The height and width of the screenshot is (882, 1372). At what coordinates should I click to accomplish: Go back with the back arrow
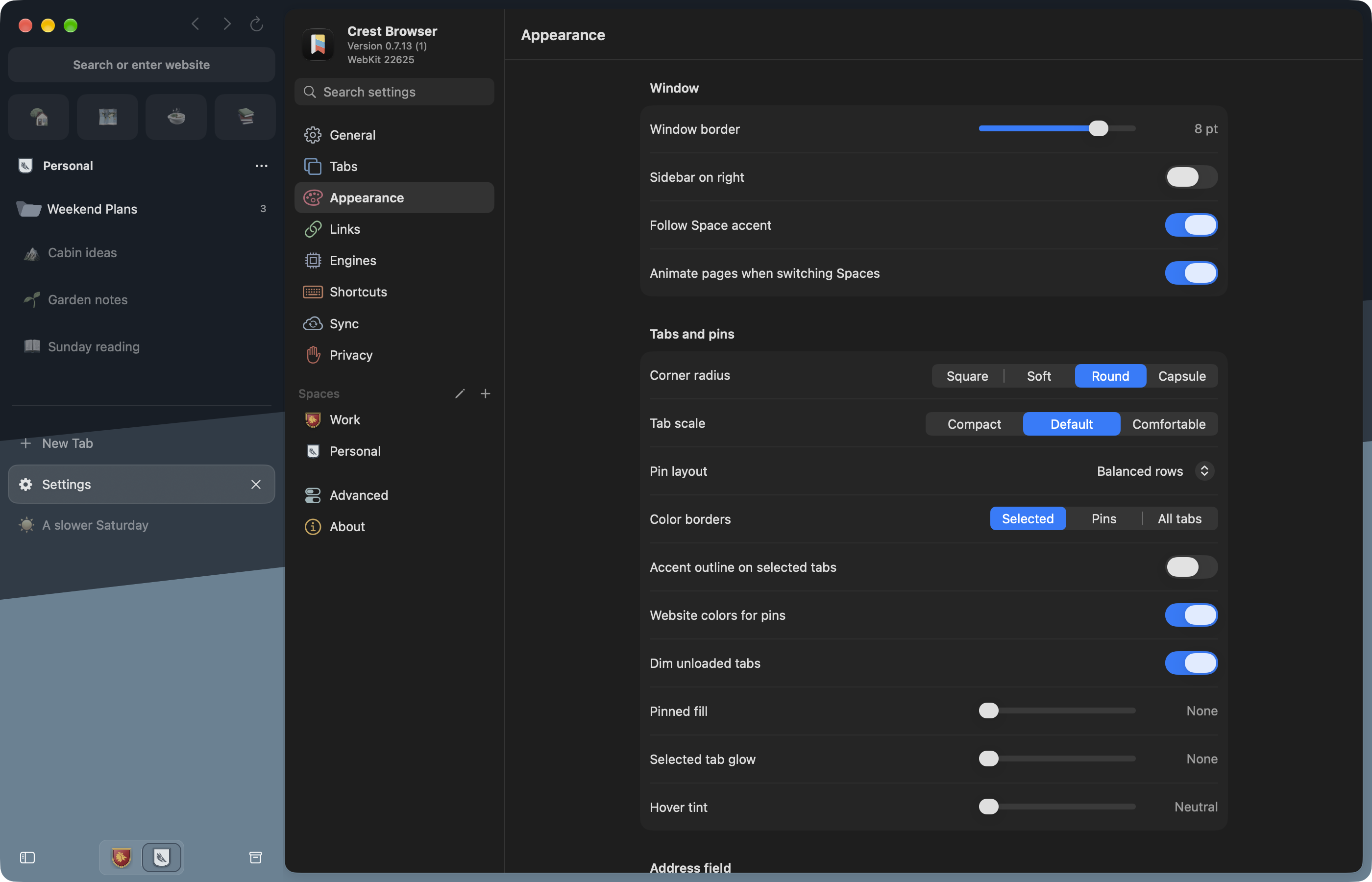pyautogui.click(x=196, y=24)
